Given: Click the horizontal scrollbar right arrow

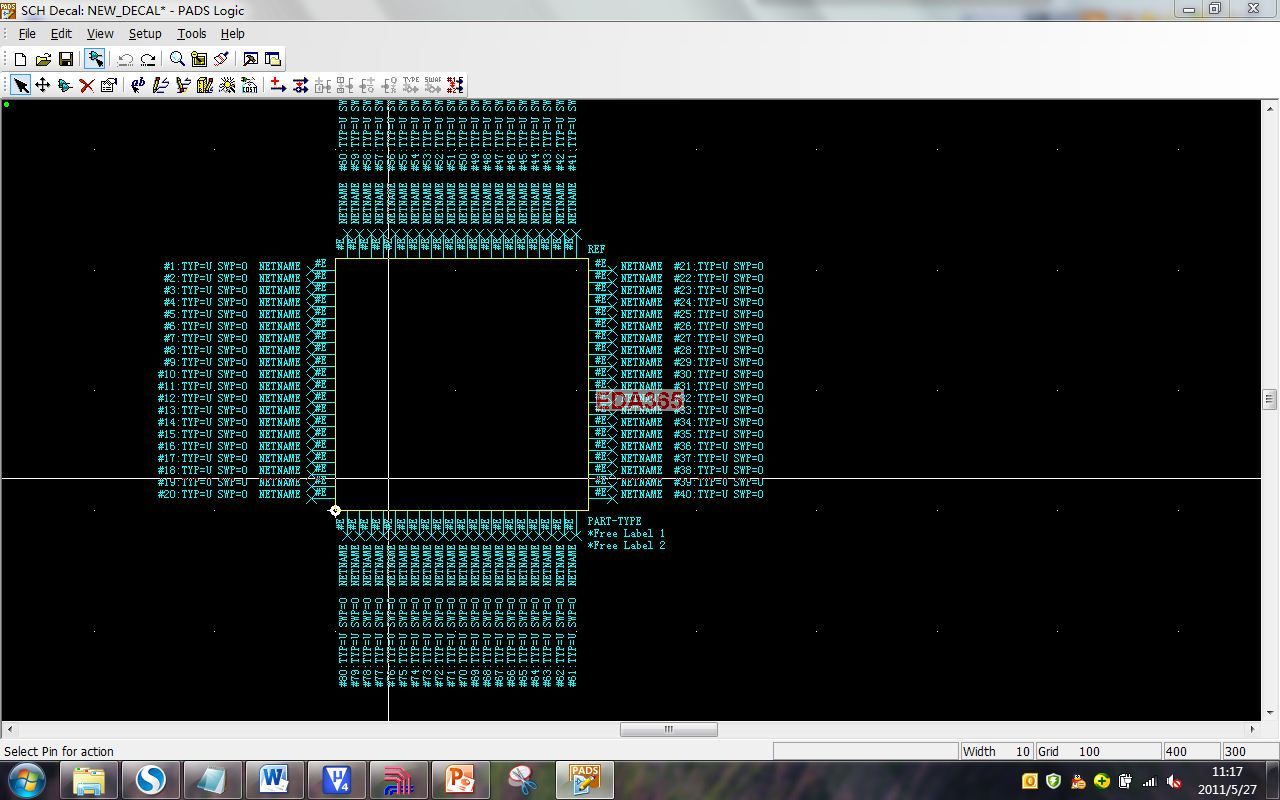Looking at the screenshot, I should coord(1252,729).
